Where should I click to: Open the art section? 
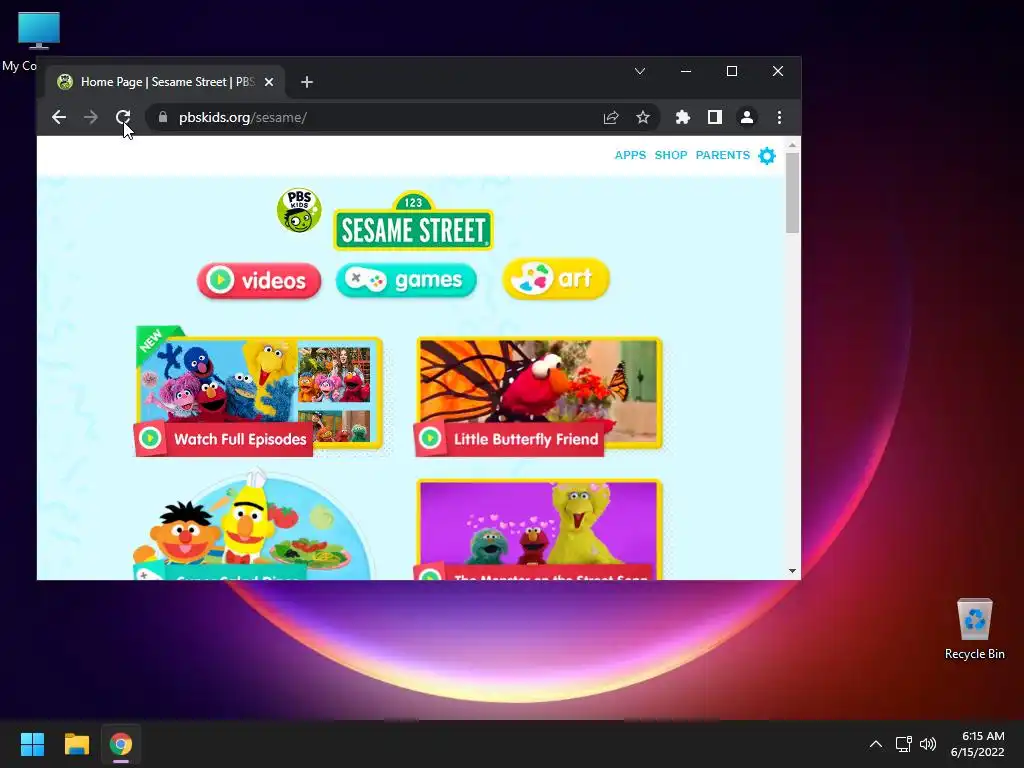556,279
